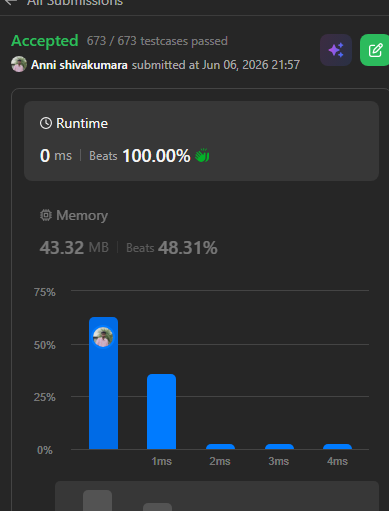Click the 25% axis label
The height and width of the screenshot is (511, 389).
click(x=44, y=397)
